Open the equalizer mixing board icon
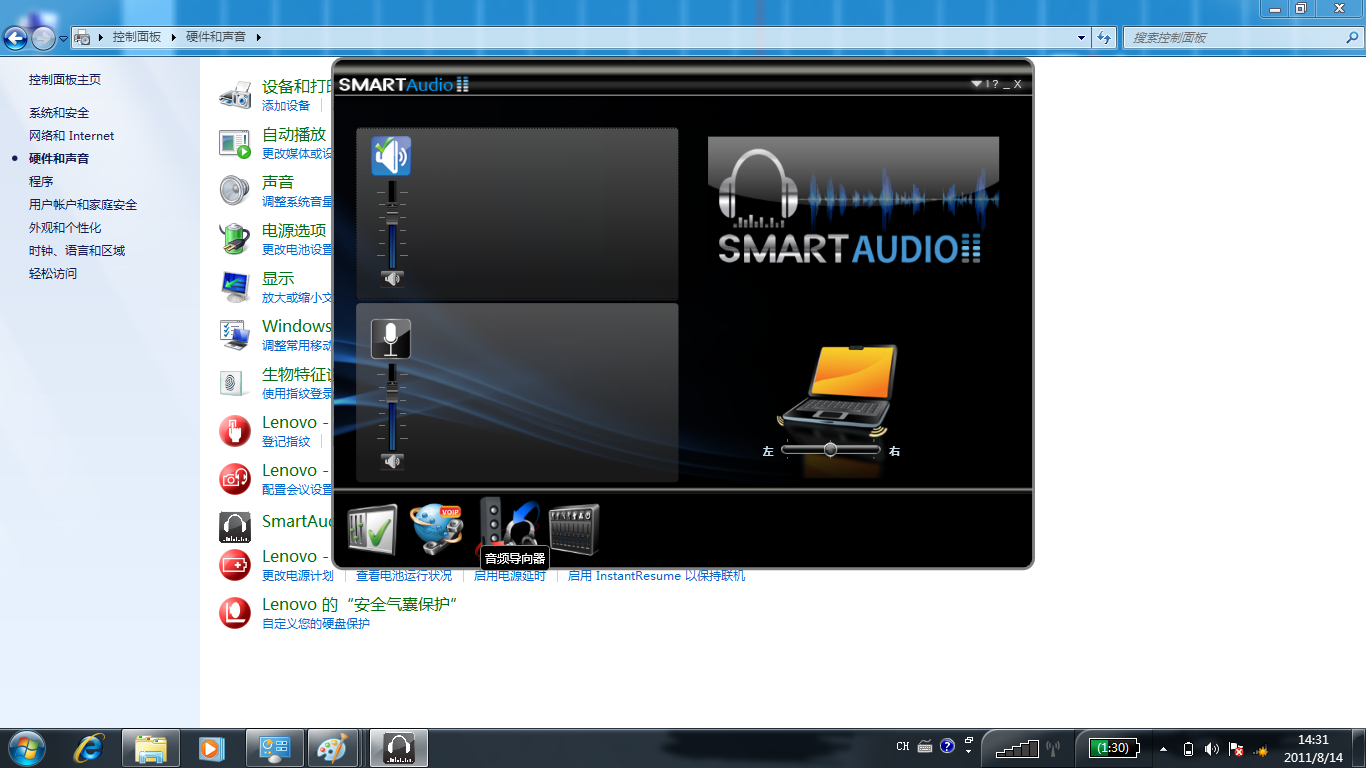 574,529
